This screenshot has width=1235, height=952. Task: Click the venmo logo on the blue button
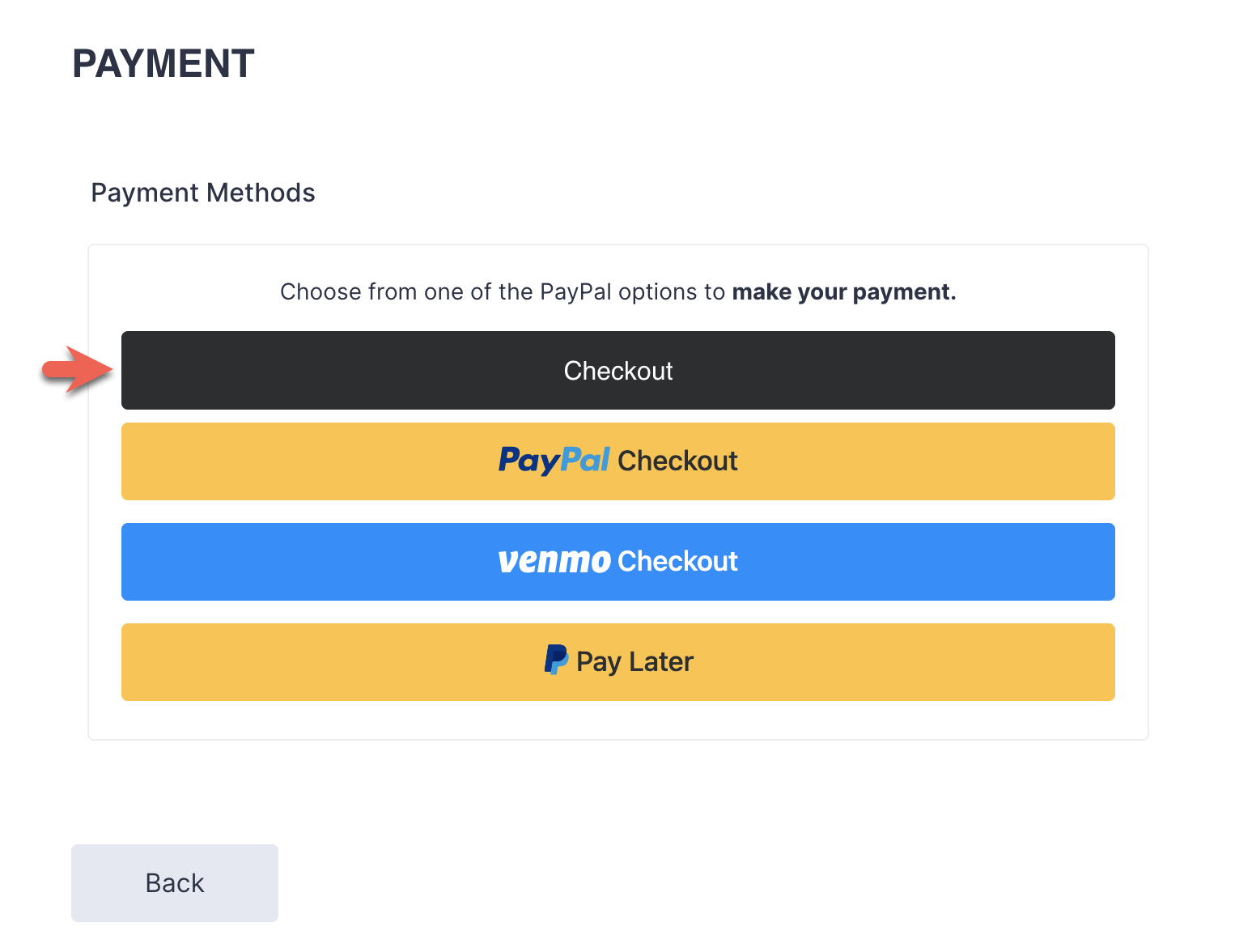tap(554, 561)
